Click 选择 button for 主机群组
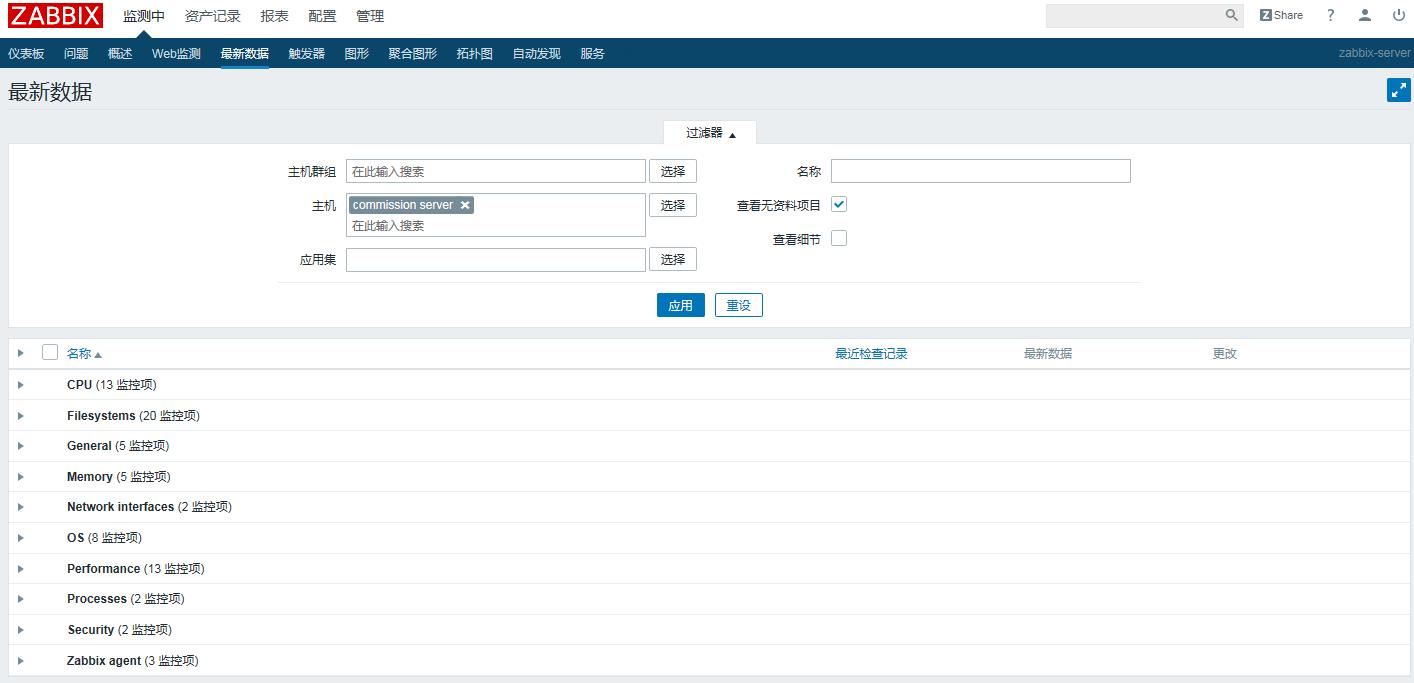1414x683 pixels. (x=673, y=171)
